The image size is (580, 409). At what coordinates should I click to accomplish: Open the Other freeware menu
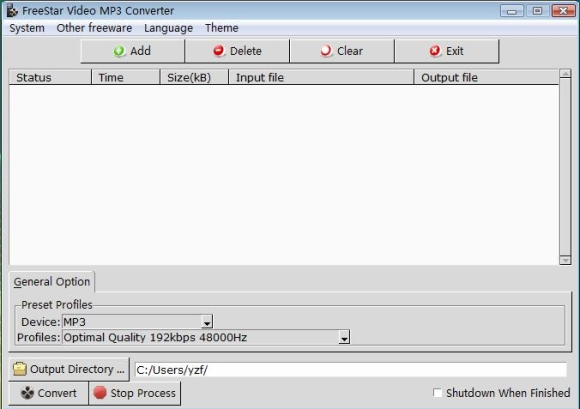(x=94, y=28)
